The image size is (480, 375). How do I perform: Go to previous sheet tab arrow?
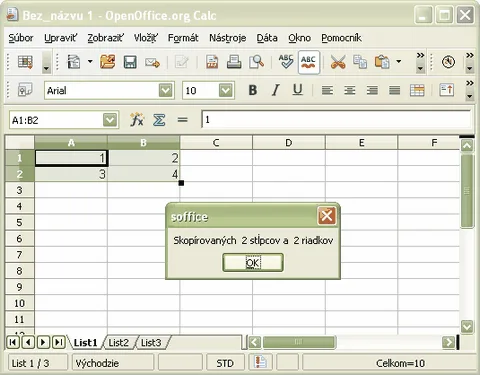(28, 342)
